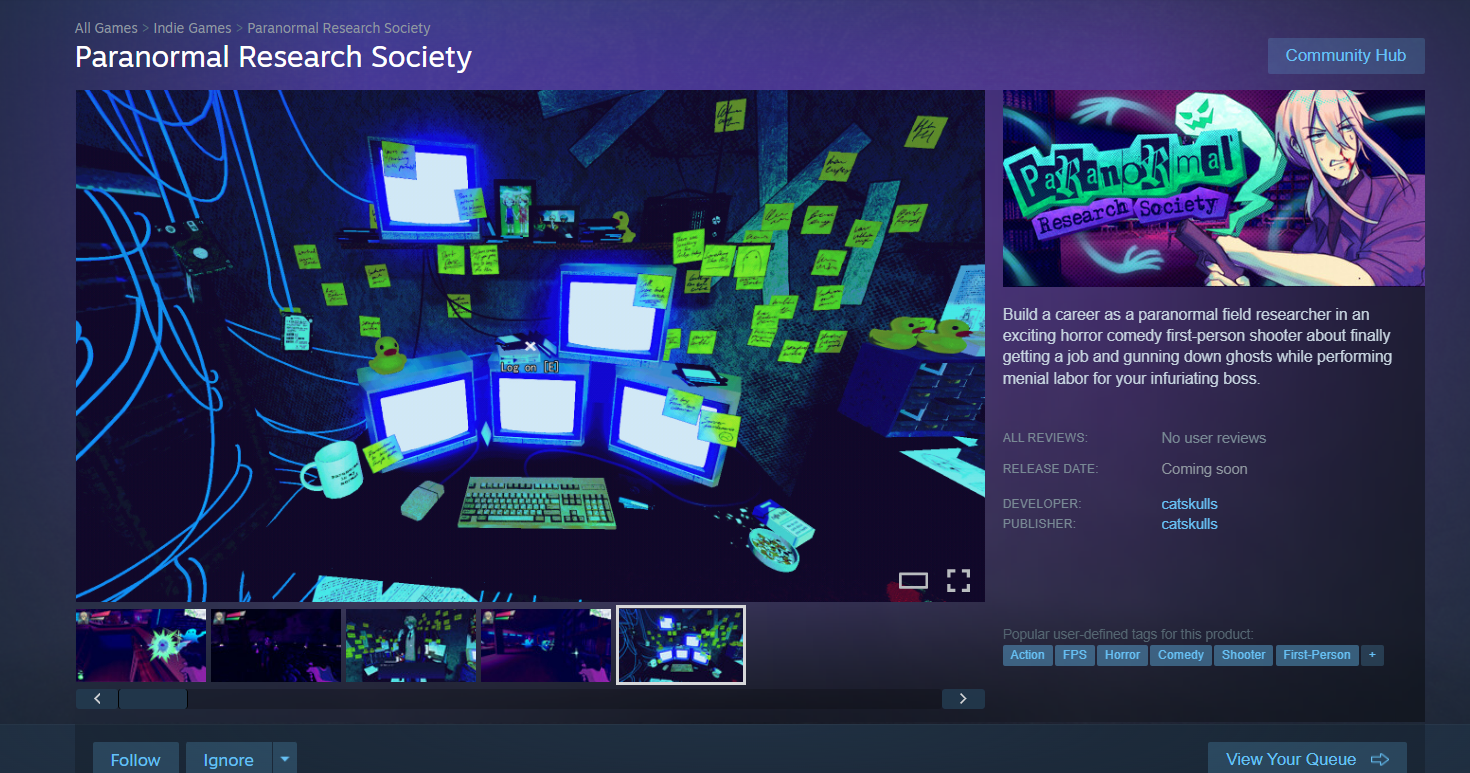Image resolution: width=1470 pixels, height=773 pixels.
Task: Click the "ALL REVIEWS:" label
Action: pos(1045,438)
